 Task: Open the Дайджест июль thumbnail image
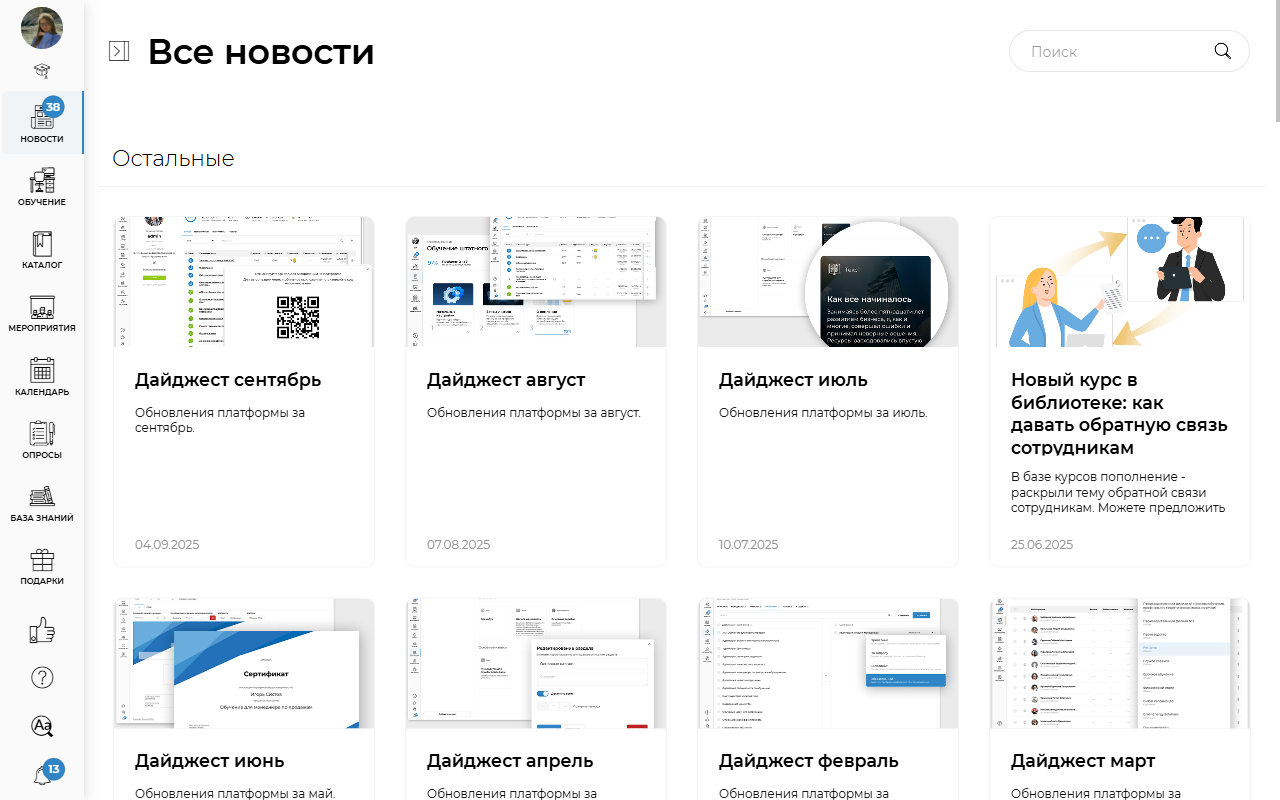828,282
